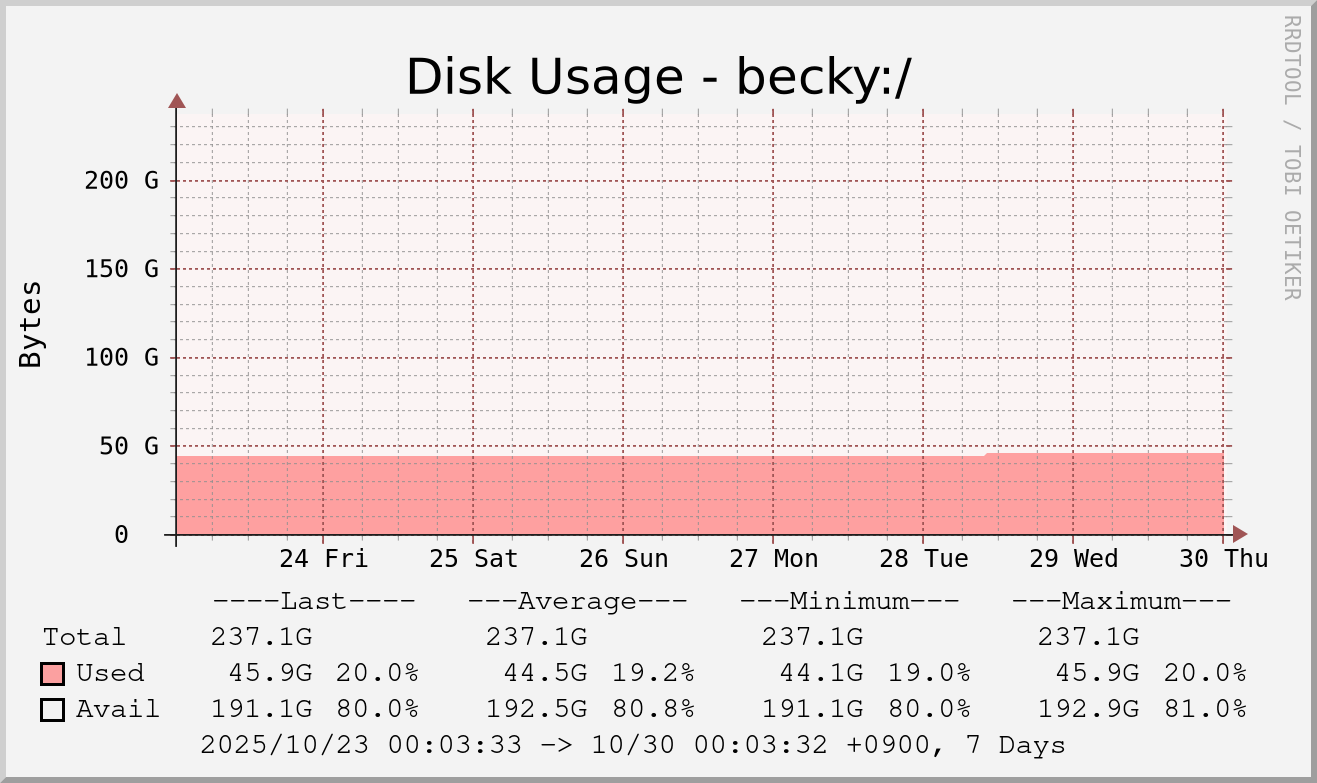This screenshot has height=783, width=1317.
Task: Click the "Disk Usage - becky:/" title
Action: (x=658, y=77)
